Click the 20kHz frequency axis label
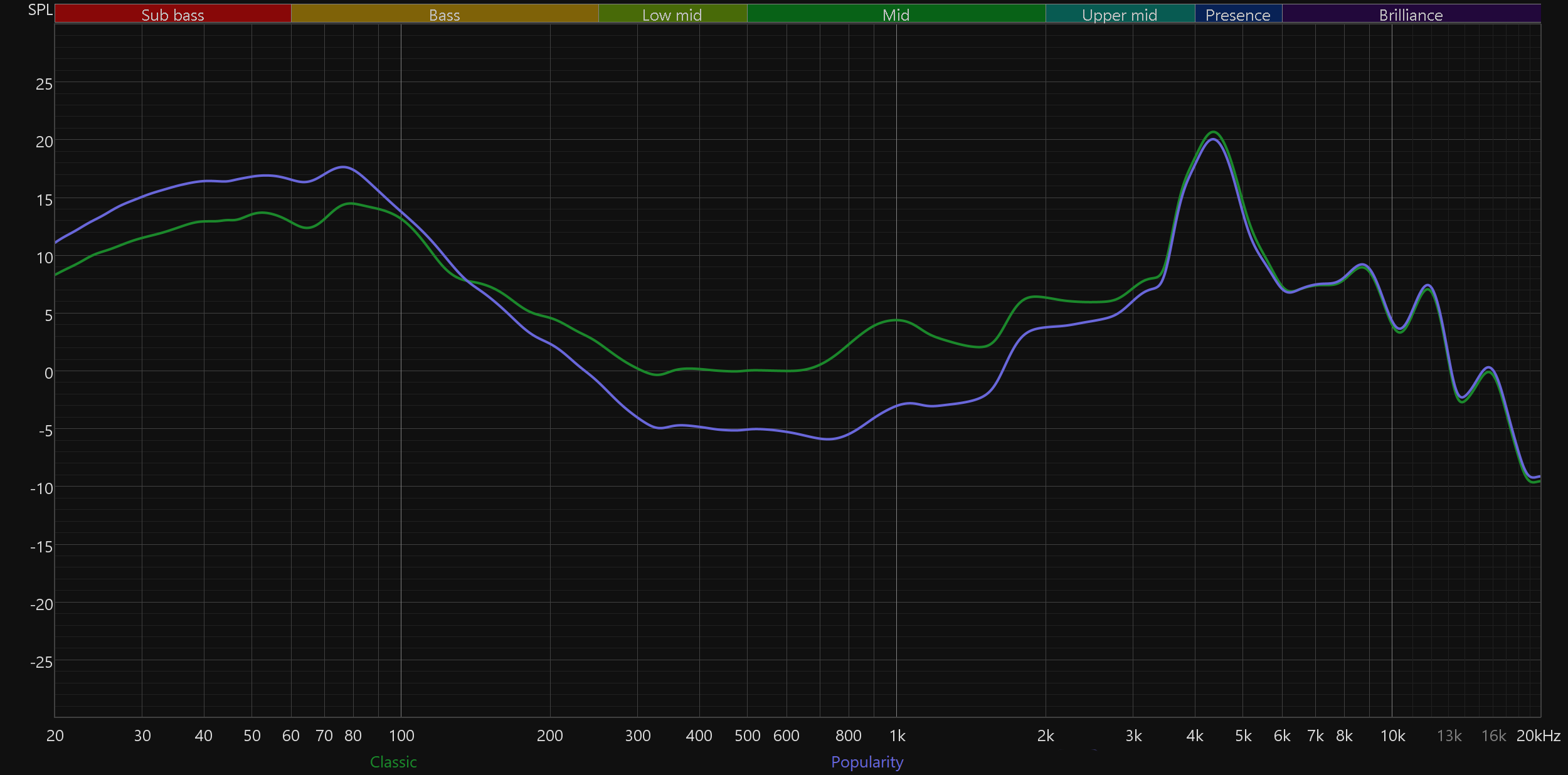 1538,735
